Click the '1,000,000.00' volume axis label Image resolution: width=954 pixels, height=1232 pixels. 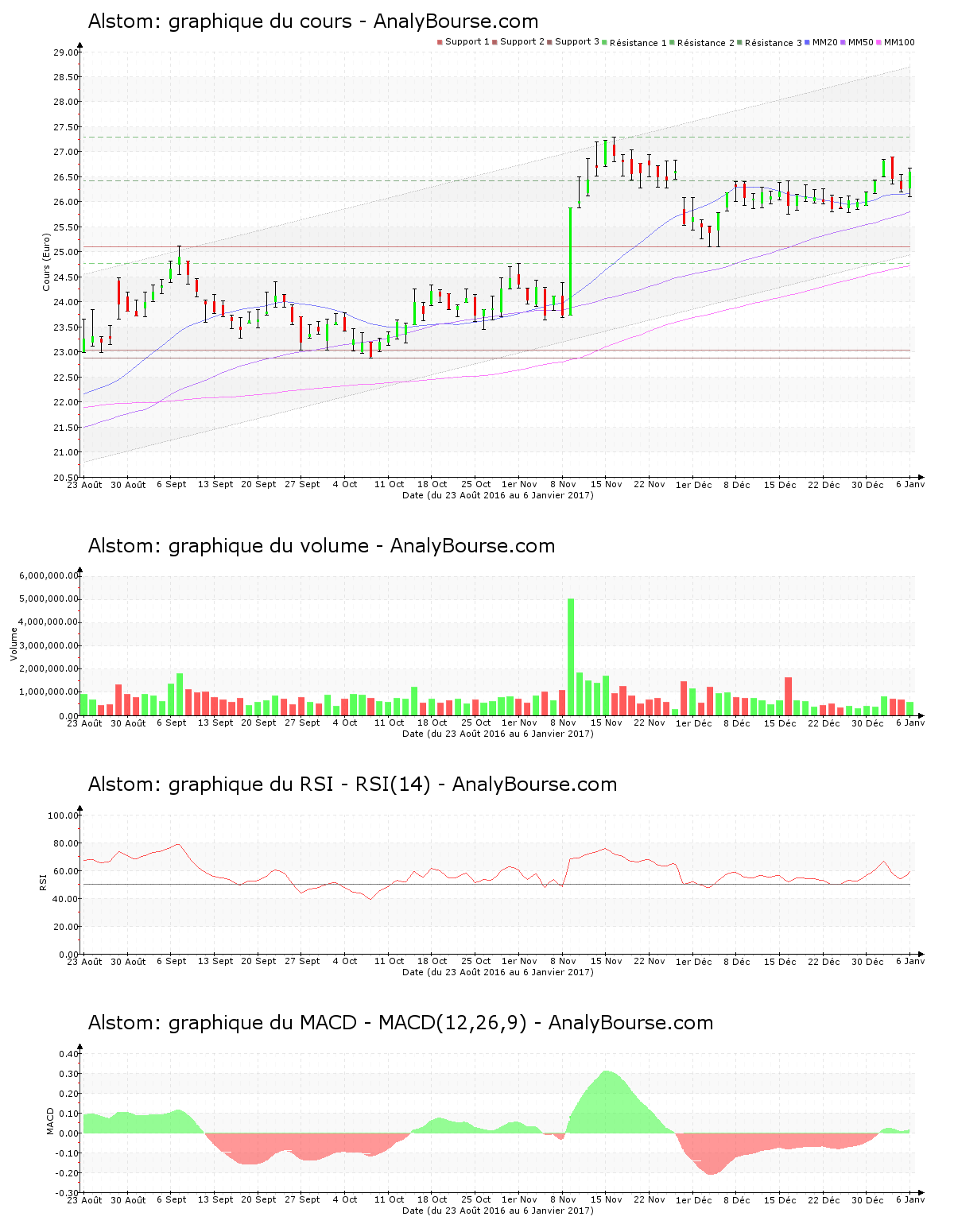pyautogui.click(x=49, y=692)
